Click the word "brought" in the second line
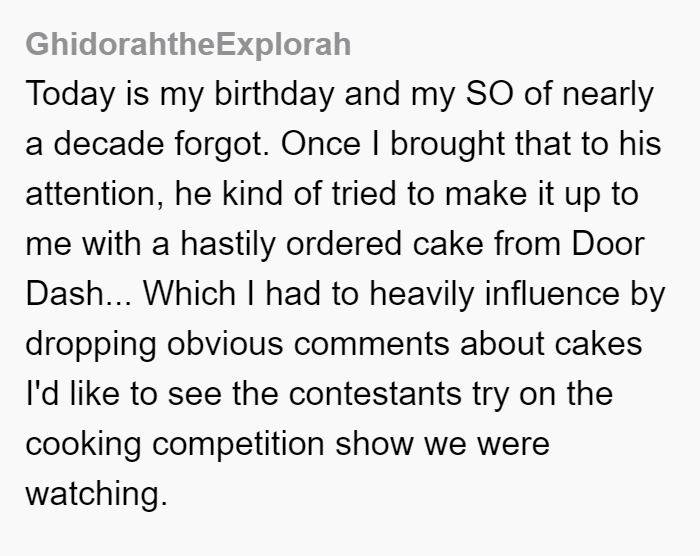Viewport: 700px width, 556px height. click(x=447, y=145)
